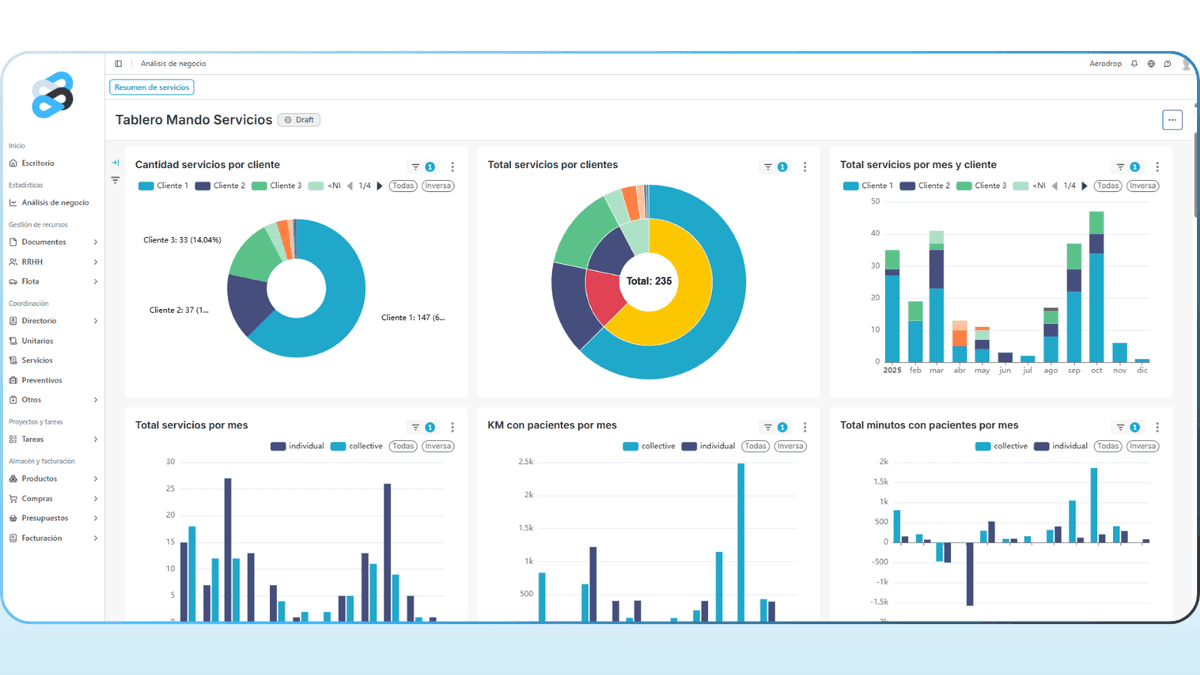Toggle Cliente 3 legend in Cantidad servicios por cliente
The width and height of the screenshot is (1200, 675).
(x=277, y=186)
